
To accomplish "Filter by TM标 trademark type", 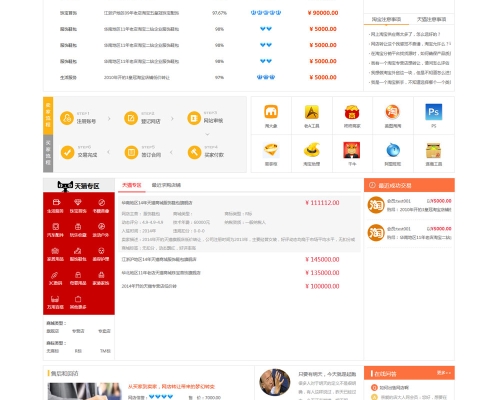I will click(105, 351).
